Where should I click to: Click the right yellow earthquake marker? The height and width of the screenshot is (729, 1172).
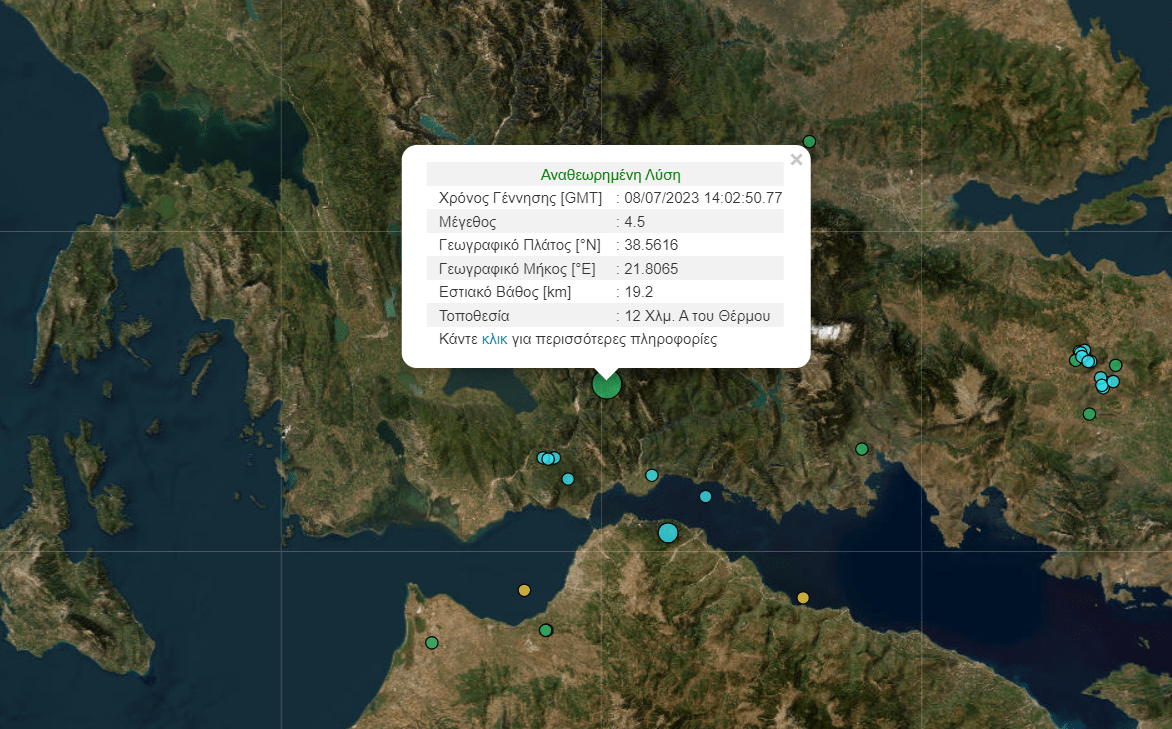[802, 598]
